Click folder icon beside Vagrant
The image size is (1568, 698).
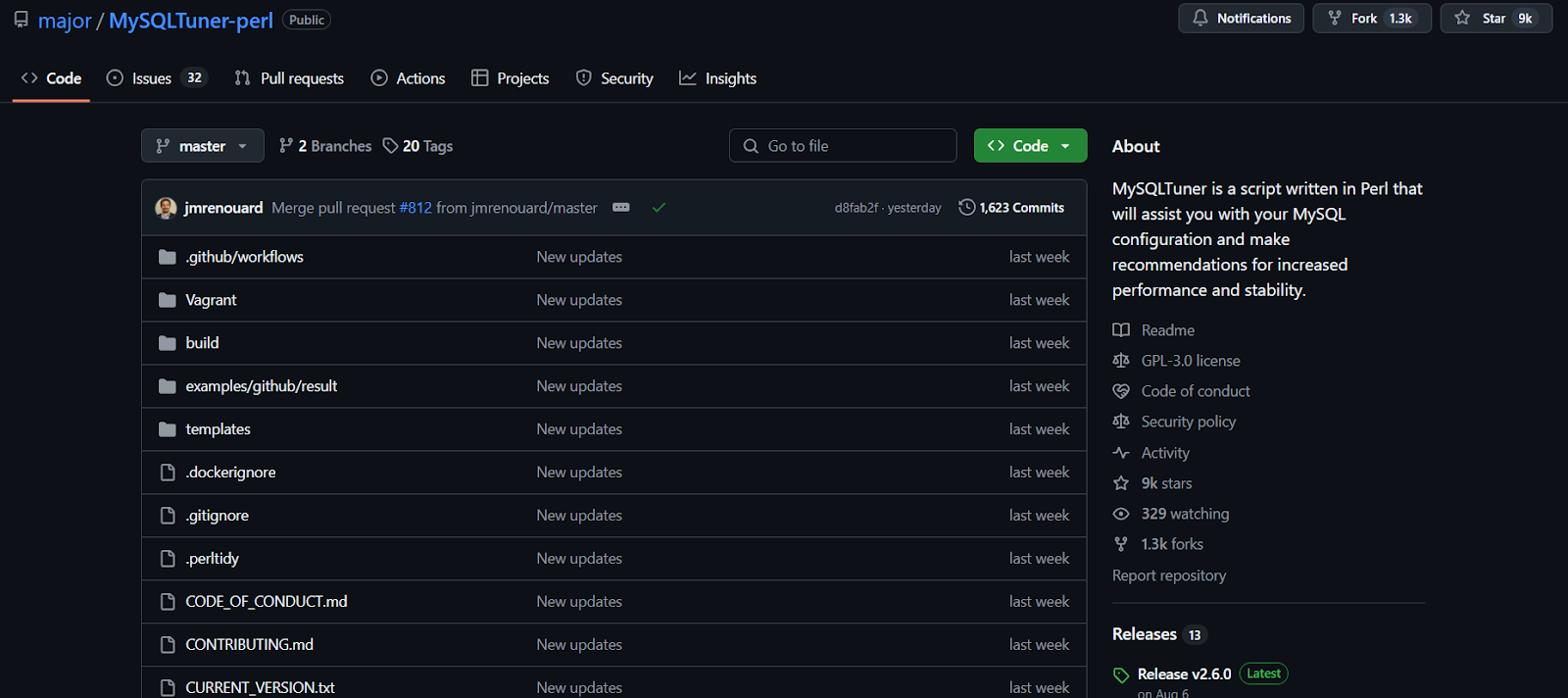tap(168, 300)
